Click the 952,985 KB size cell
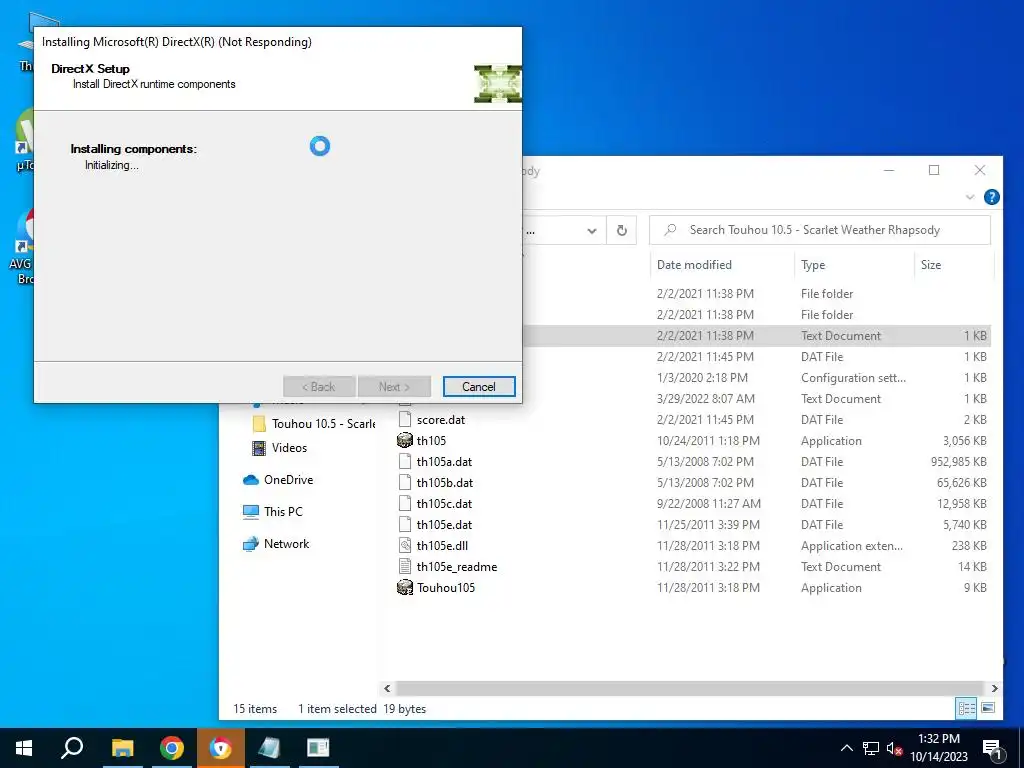 coord(959,462)
